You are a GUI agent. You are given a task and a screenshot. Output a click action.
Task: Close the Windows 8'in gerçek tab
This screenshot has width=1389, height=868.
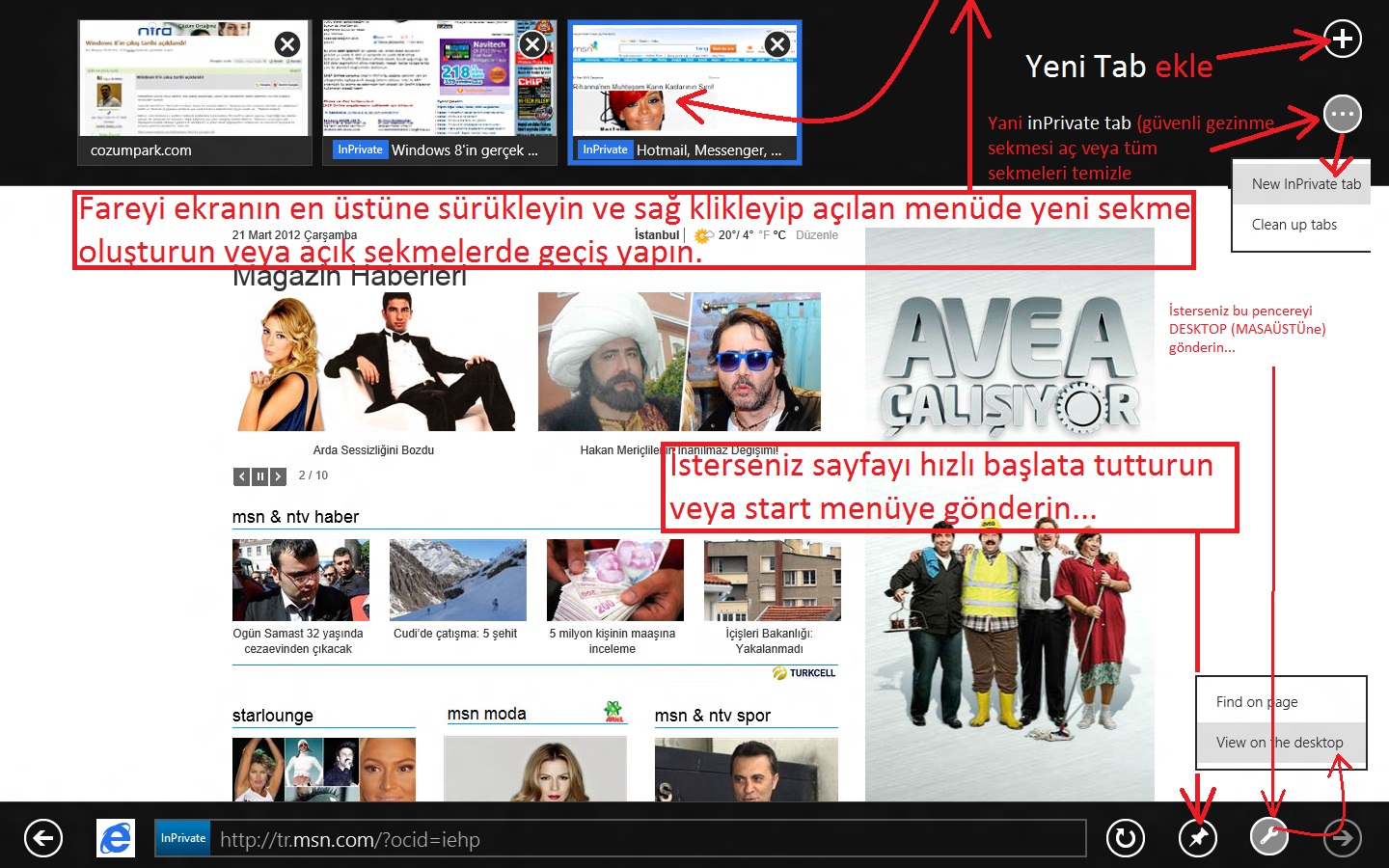click(532, 44)
